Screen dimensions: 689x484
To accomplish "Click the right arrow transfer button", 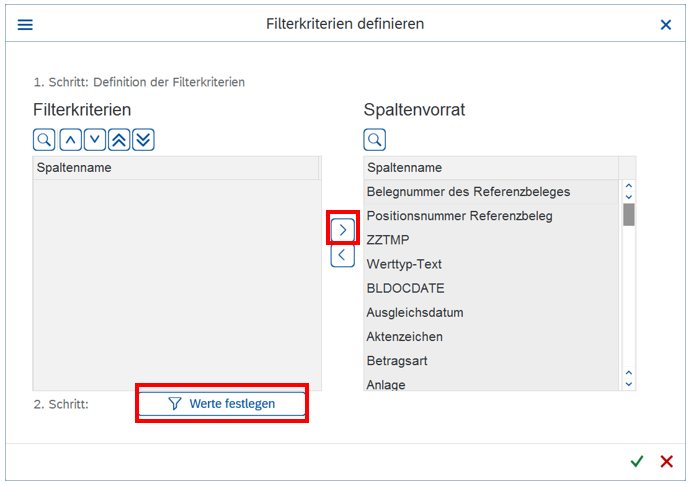I will pyautogui.click(x=343, y=229).
